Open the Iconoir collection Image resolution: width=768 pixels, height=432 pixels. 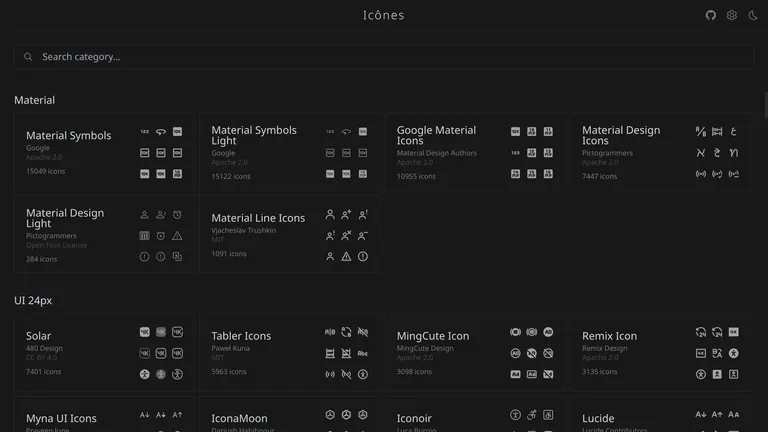pyautogui.click(x=475, y=414)
